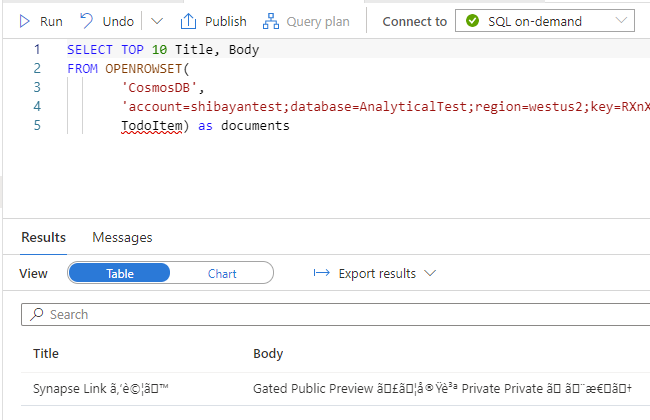The image size is (650, 420).
Task: Switch results view to Chart
Action: [222, 273]
